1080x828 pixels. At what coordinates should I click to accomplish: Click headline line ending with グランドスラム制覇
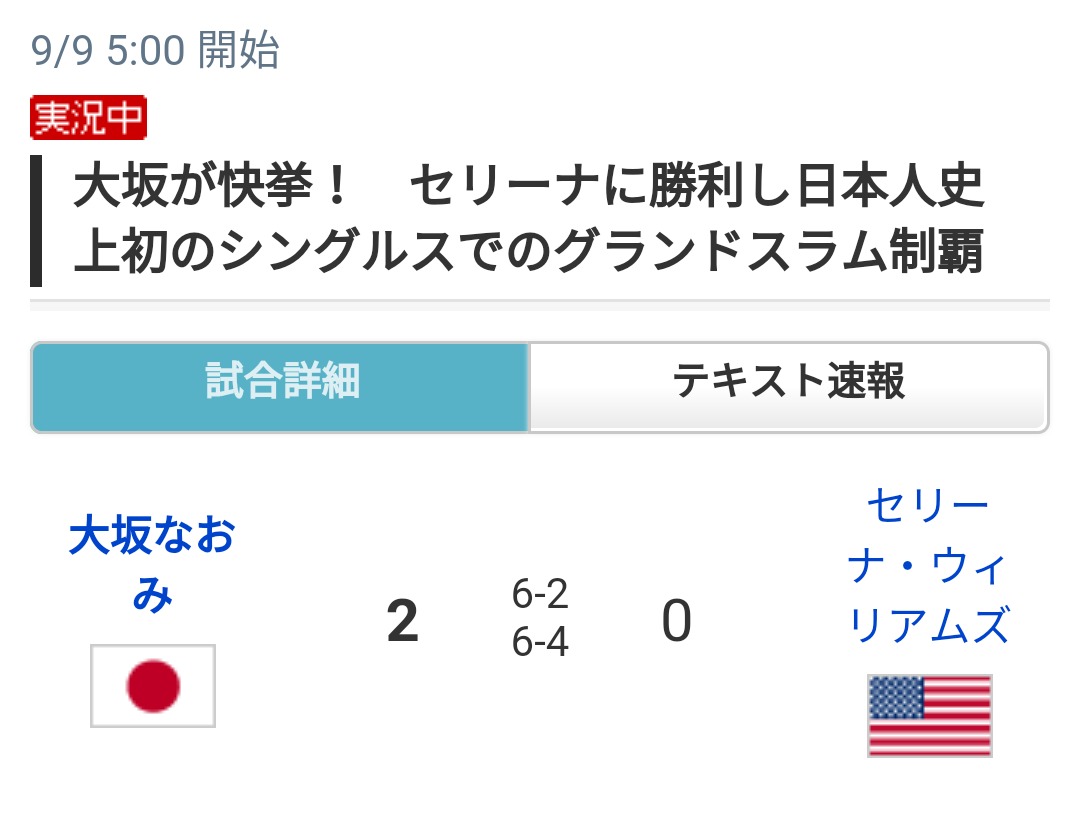(x=528, y=254)
